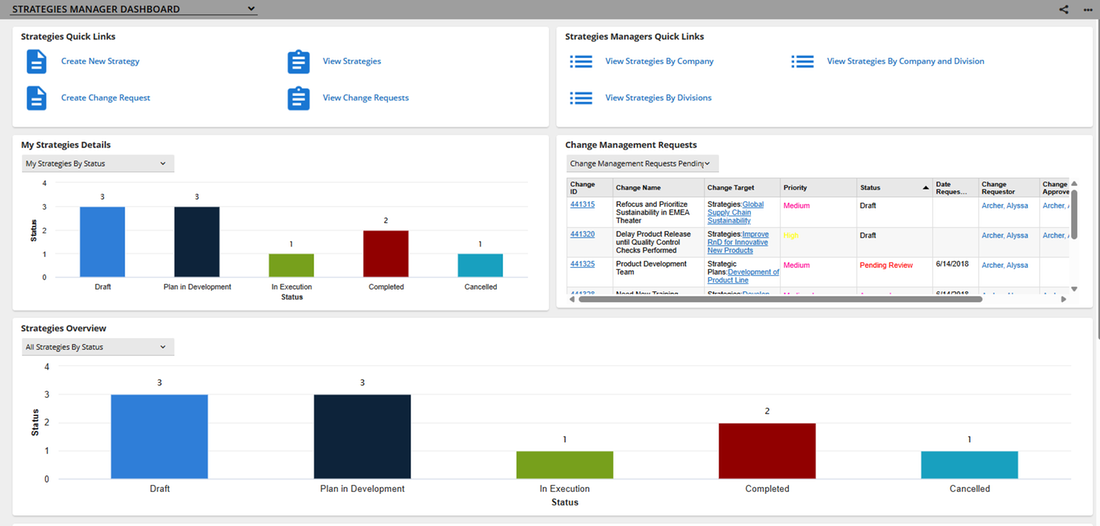This screenshot has width=1100, height=526.
Task: Open the Change Management Requests Pending dropdown
Action: coord(643,163)
